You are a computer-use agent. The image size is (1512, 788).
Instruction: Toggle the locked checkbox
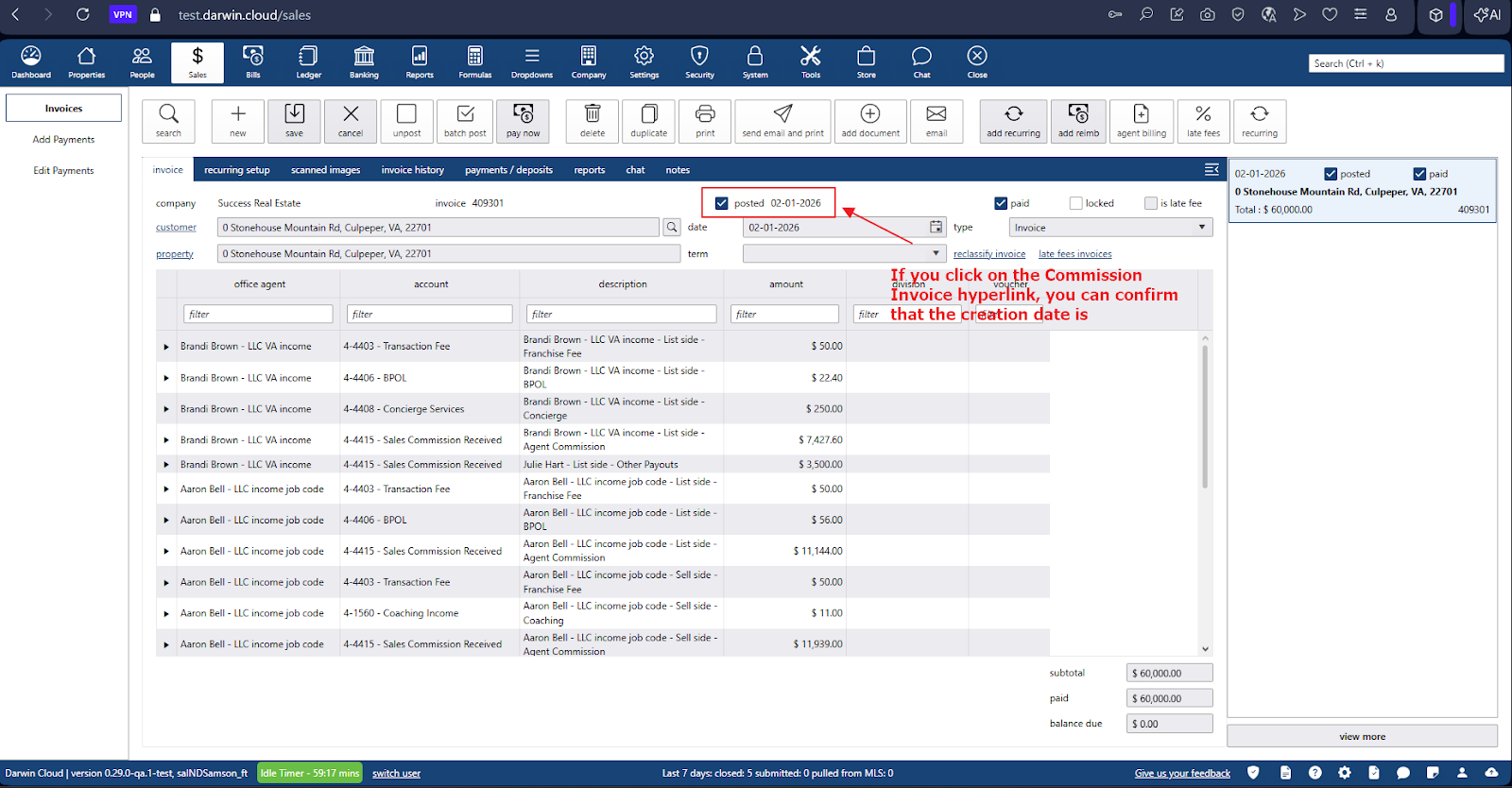click(1075, 203)
